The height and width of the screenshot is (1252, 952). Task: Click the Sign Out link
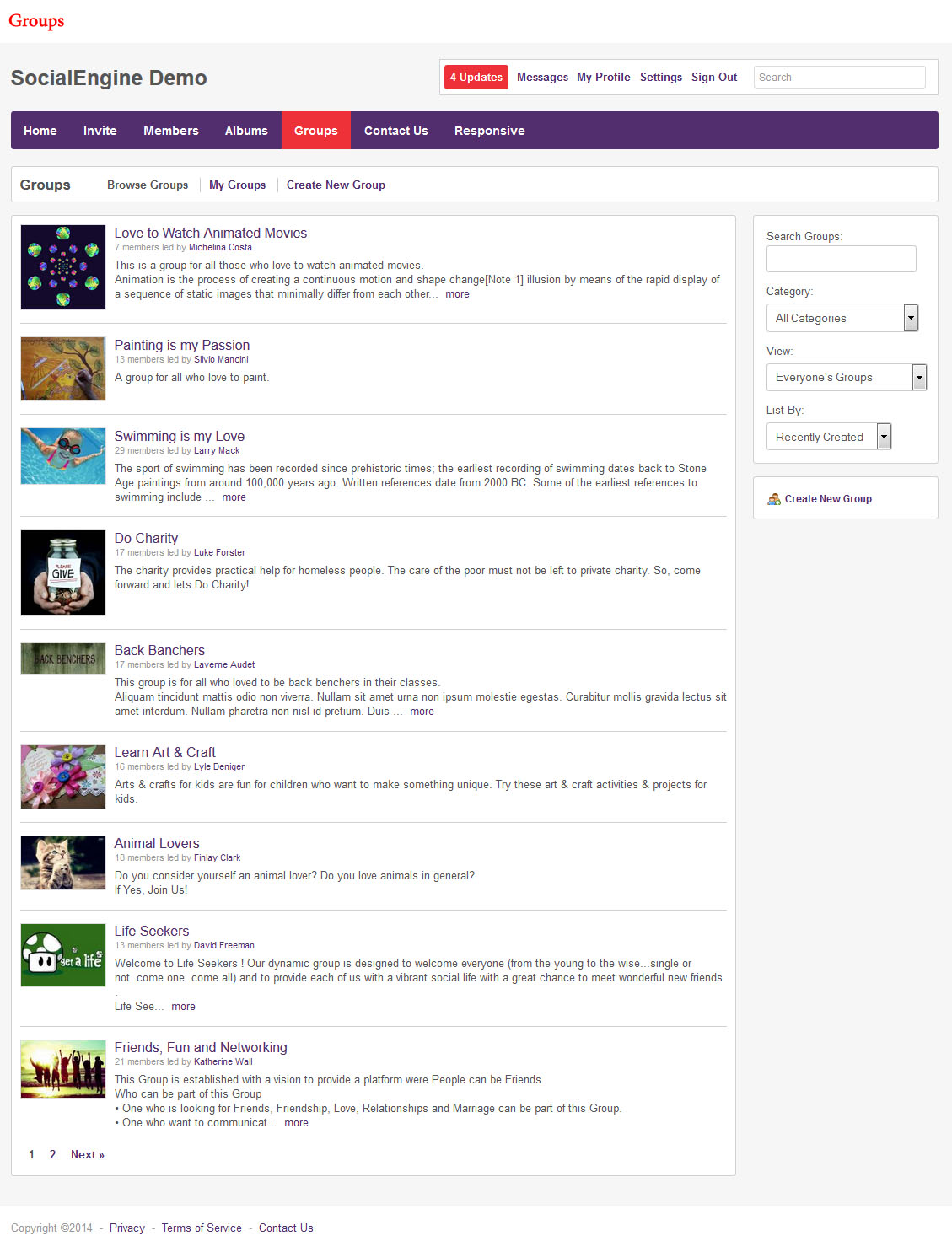(713, 77)
